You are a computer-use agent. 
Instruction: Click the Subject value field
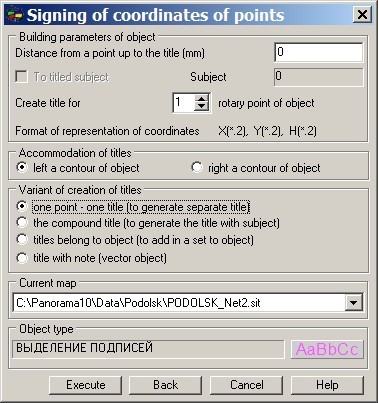point(319,77)
